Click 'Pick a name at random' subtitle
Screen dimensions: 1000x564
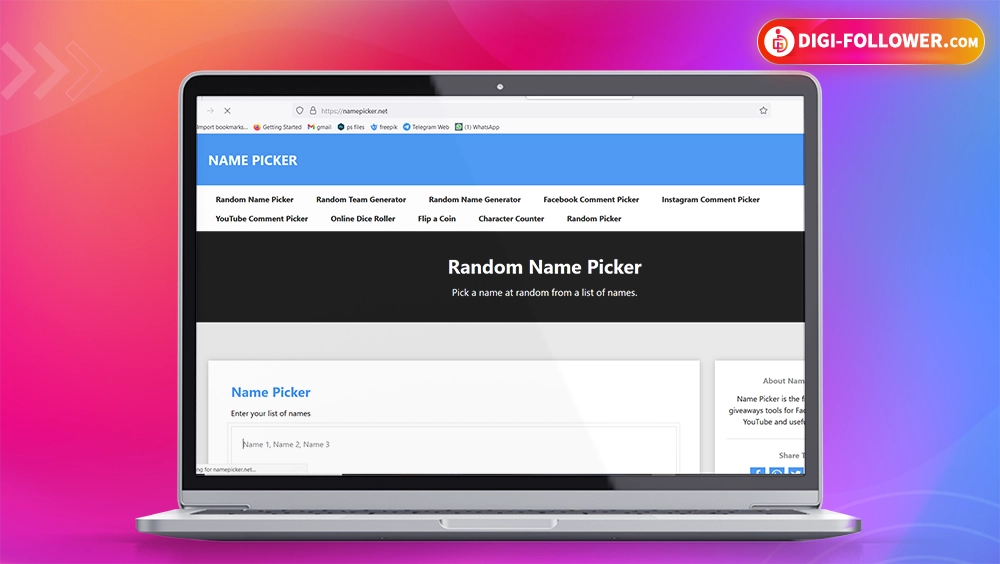coord(545,292)
